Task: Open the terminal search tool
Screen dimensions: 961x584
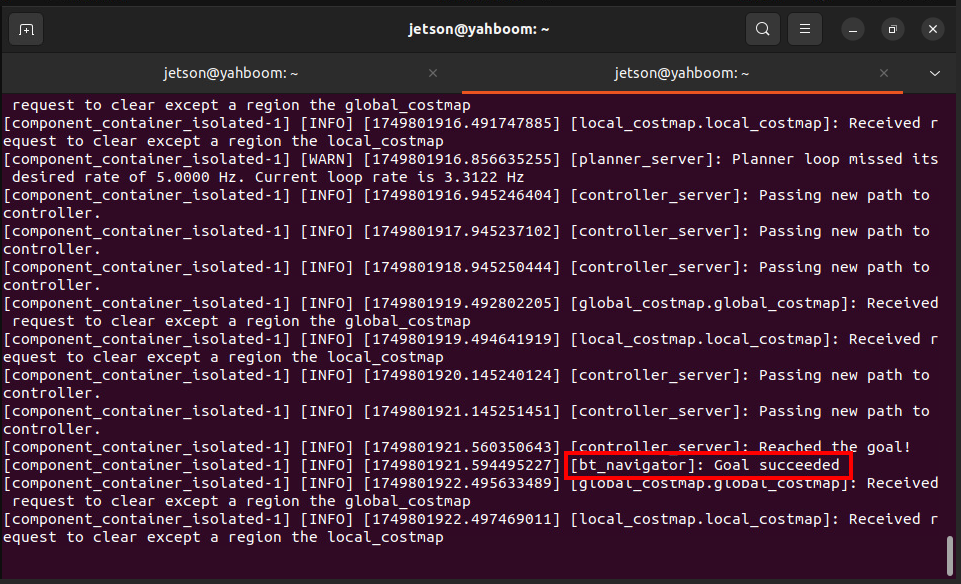Action: pos(762,29)
